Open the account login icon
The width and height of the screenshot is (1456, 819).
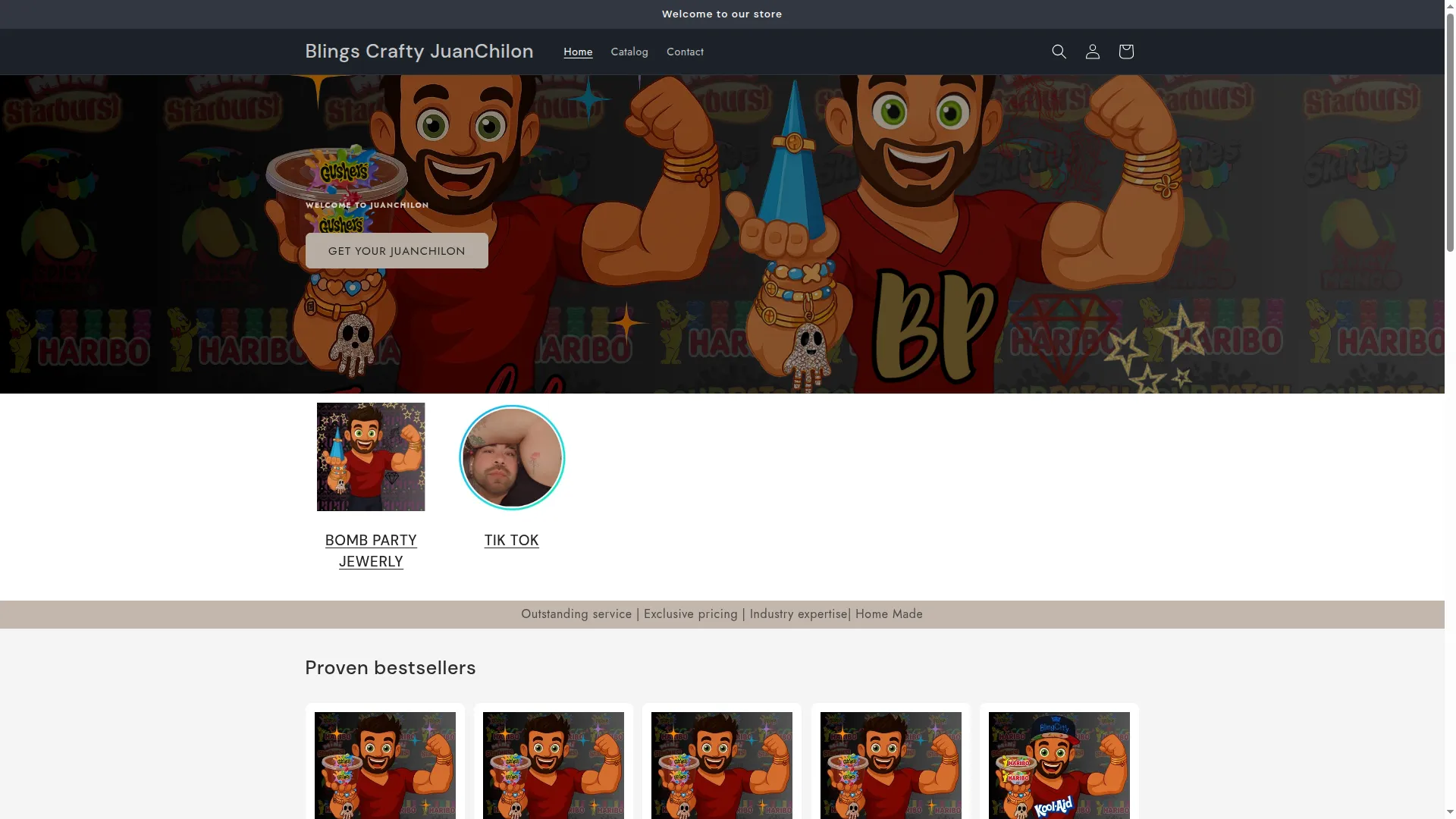(1092, 52)
